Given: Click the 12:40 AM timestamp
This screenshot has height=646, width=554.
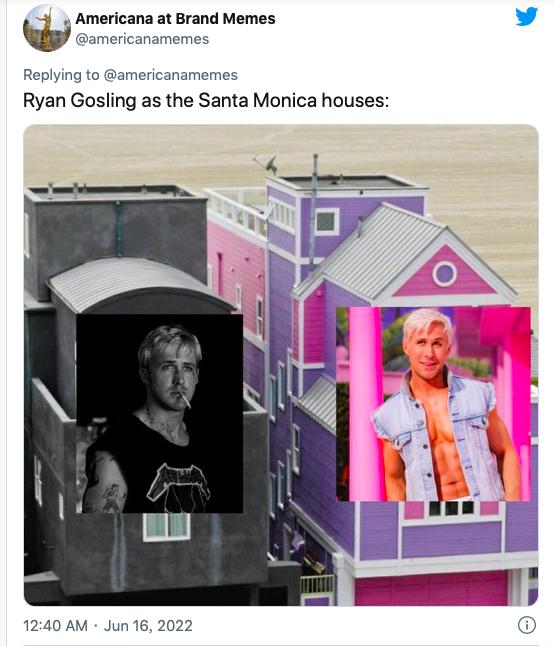Looking at the screenshot, I should click(x=55, y=625).
